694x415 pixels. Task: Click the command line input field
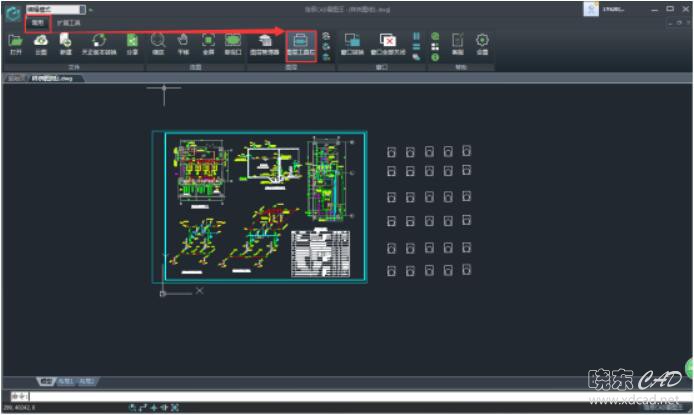[300, 397]
